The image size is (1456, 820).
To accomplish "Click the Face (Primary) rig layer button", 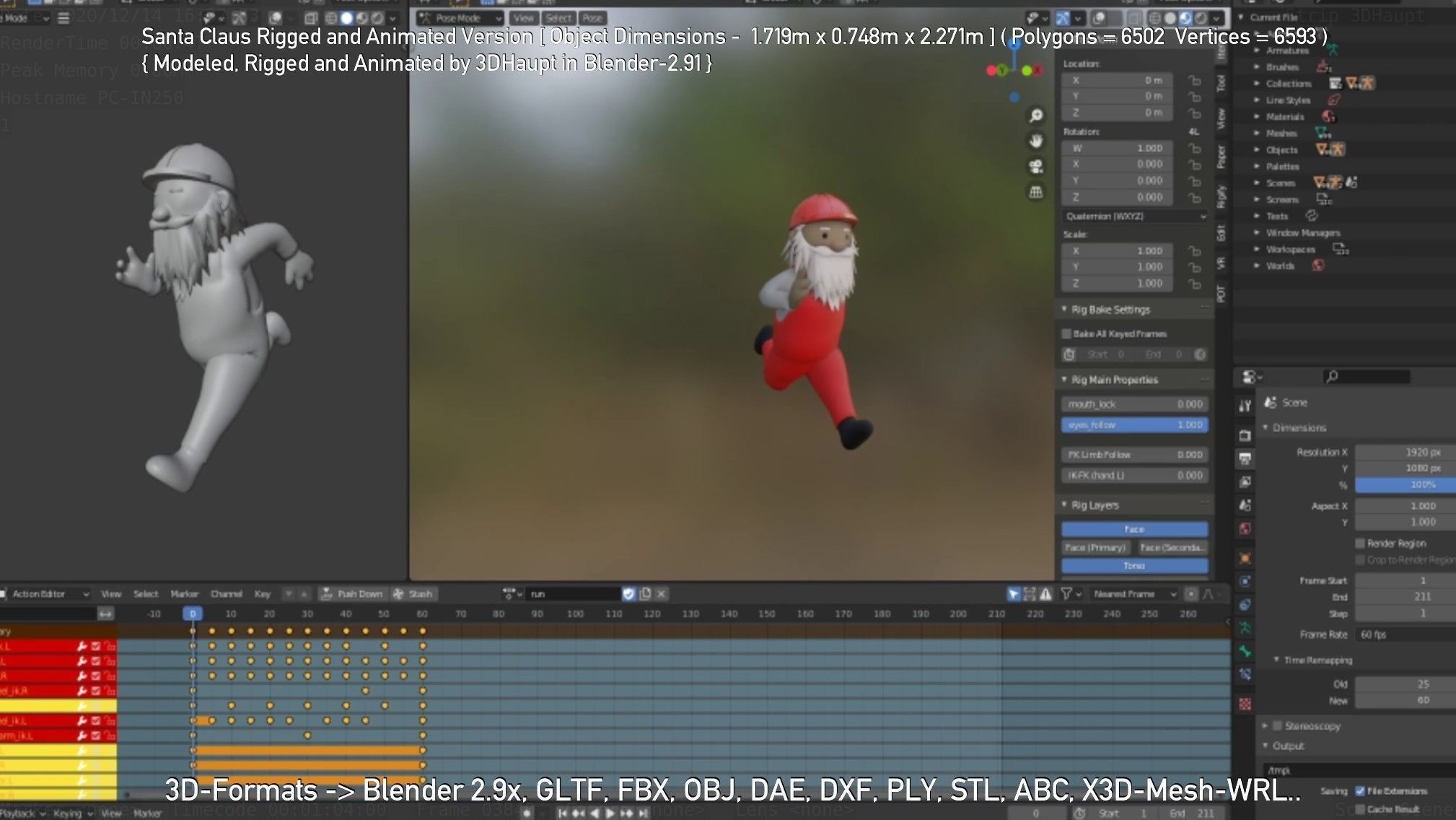I will pos(1095,548).
